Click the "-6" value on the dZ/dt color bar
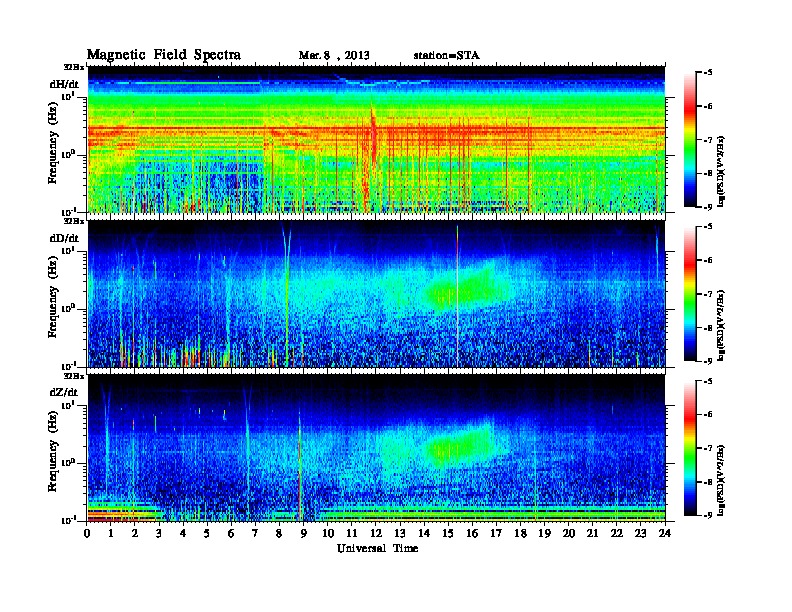Screen dimensions: 792x612 click(x=708, y=415)
